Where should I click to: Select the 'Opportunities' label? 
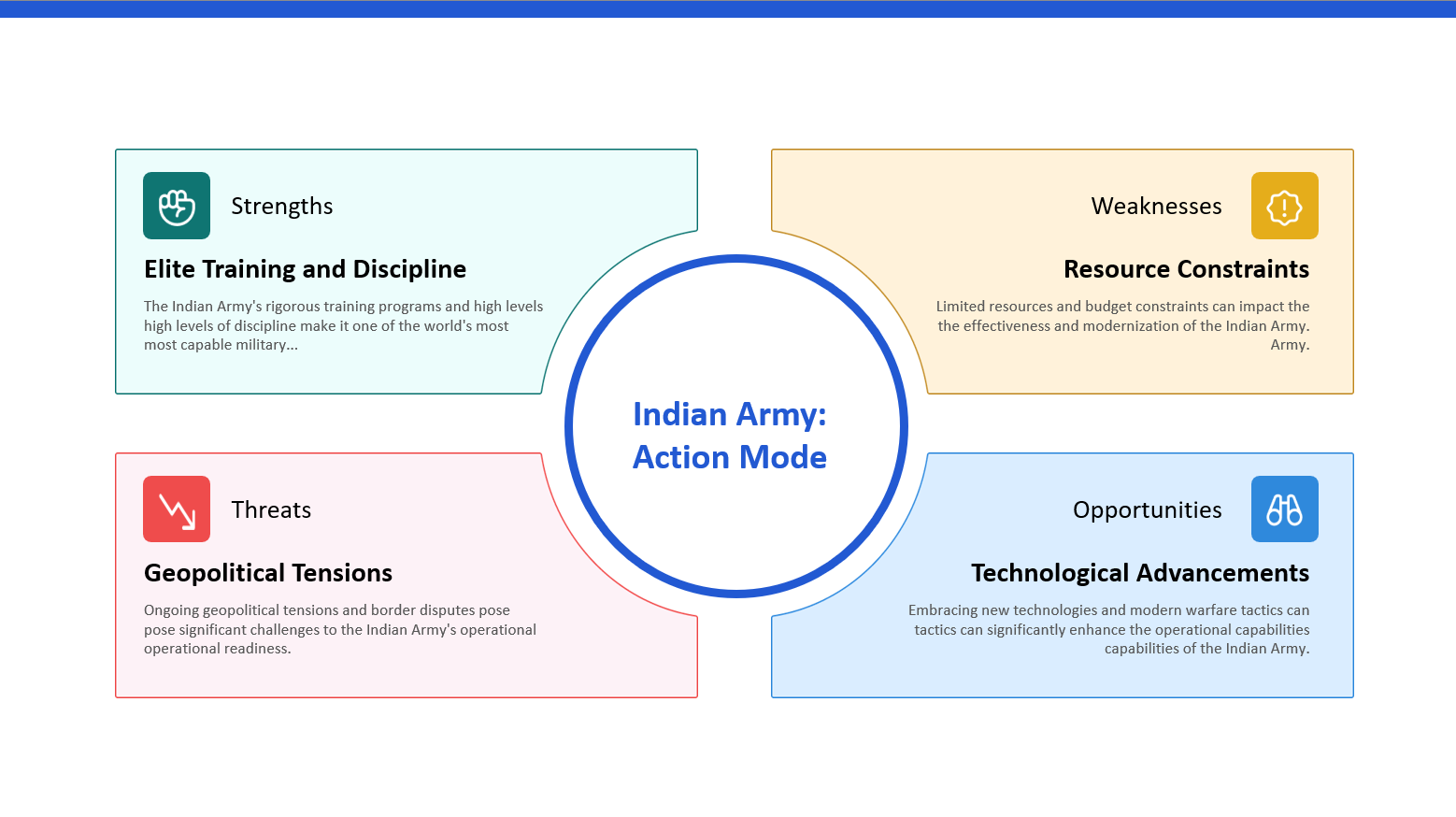(1148, 510)
